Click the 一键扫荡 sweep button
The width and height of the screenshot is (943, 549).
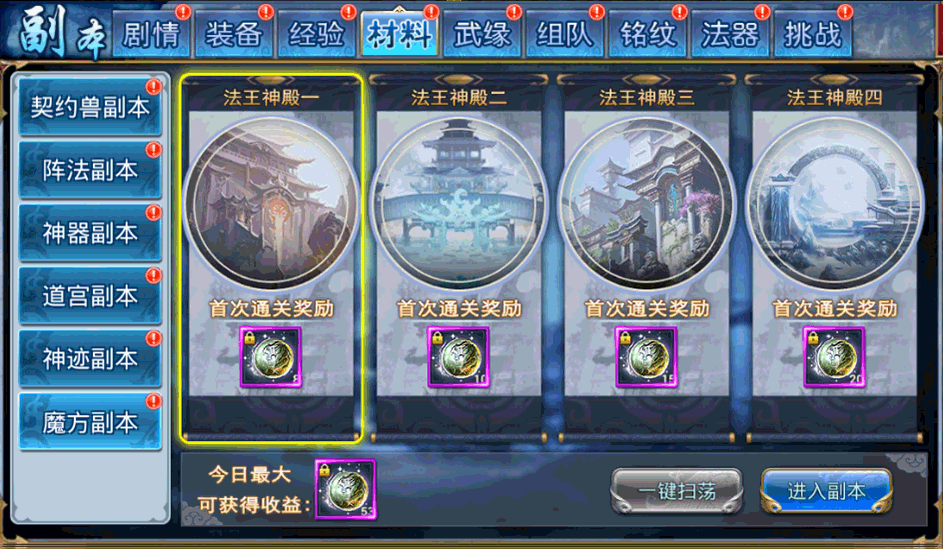pyautogui.click(x=677, y=491)
